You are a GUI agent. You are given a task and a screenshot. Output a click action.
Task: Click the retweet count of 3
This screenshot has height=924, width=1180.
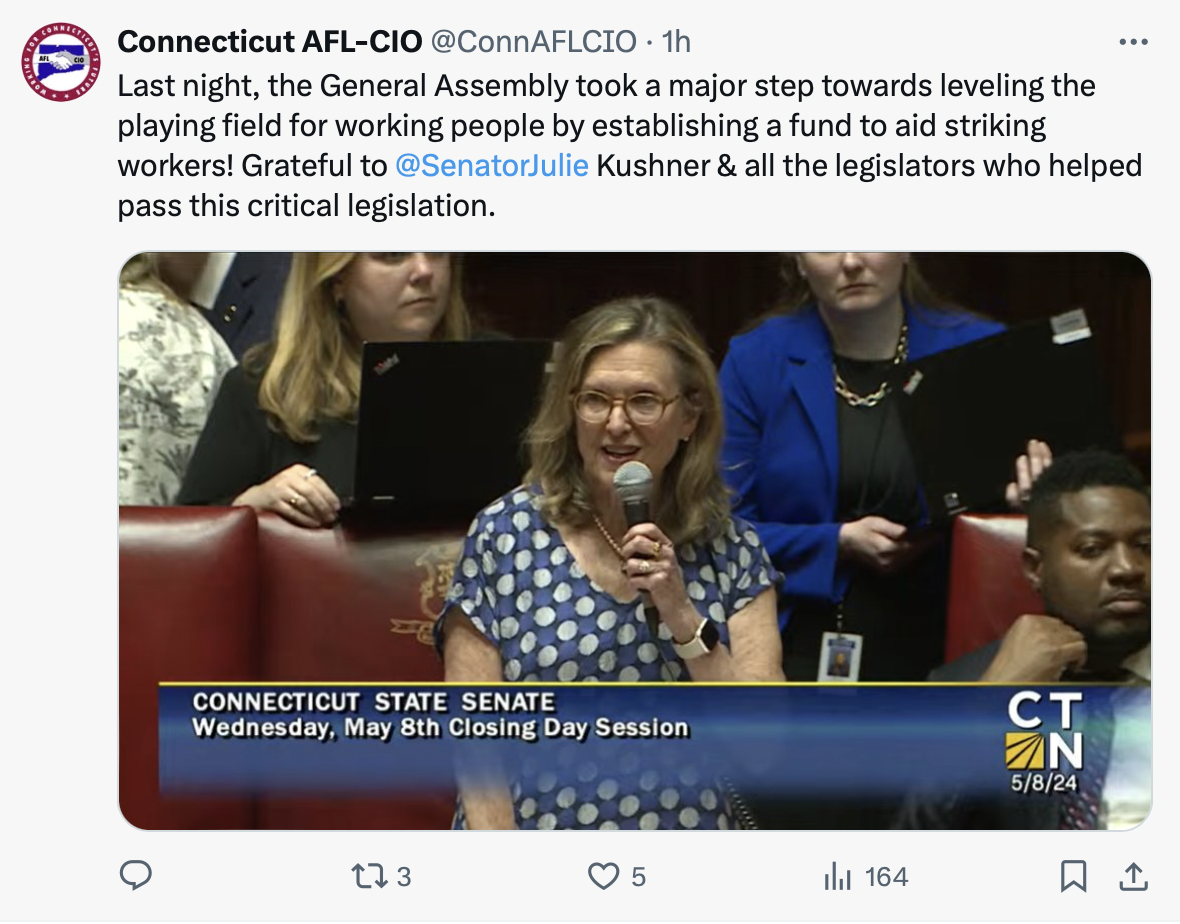click(x=403, y=877)
